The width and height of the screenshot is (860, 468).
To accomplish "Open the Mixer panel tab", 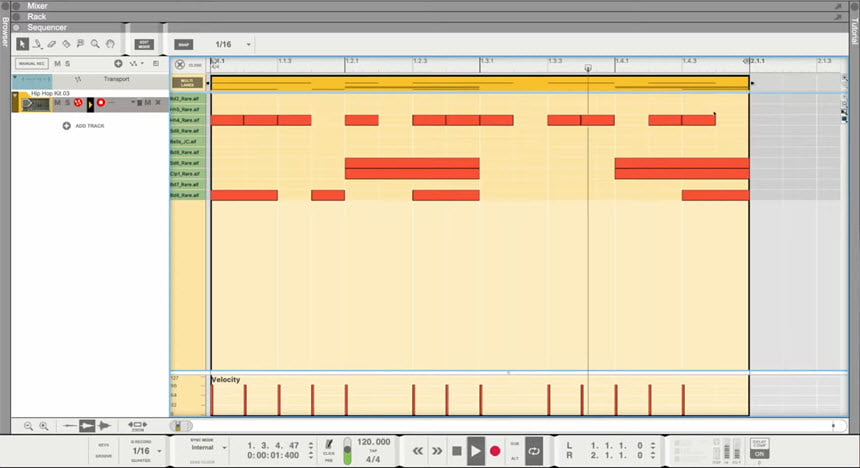I will [37, 5].
